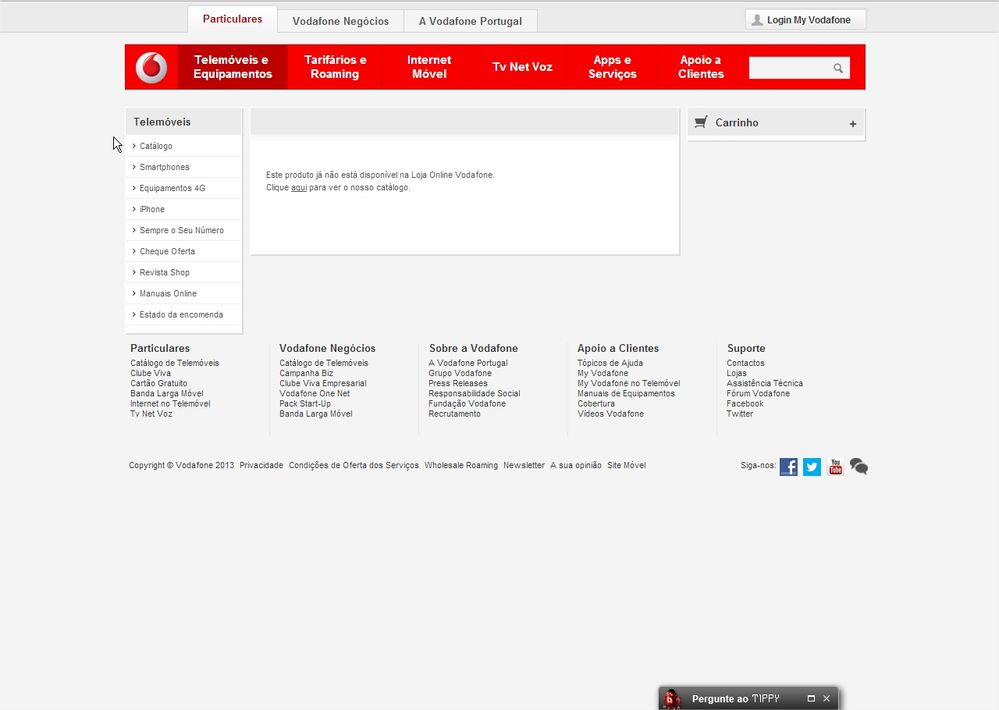Open Vodafone YouTube channel icon
The width and height of the screenshot is (999, 710).
(835, 466)
